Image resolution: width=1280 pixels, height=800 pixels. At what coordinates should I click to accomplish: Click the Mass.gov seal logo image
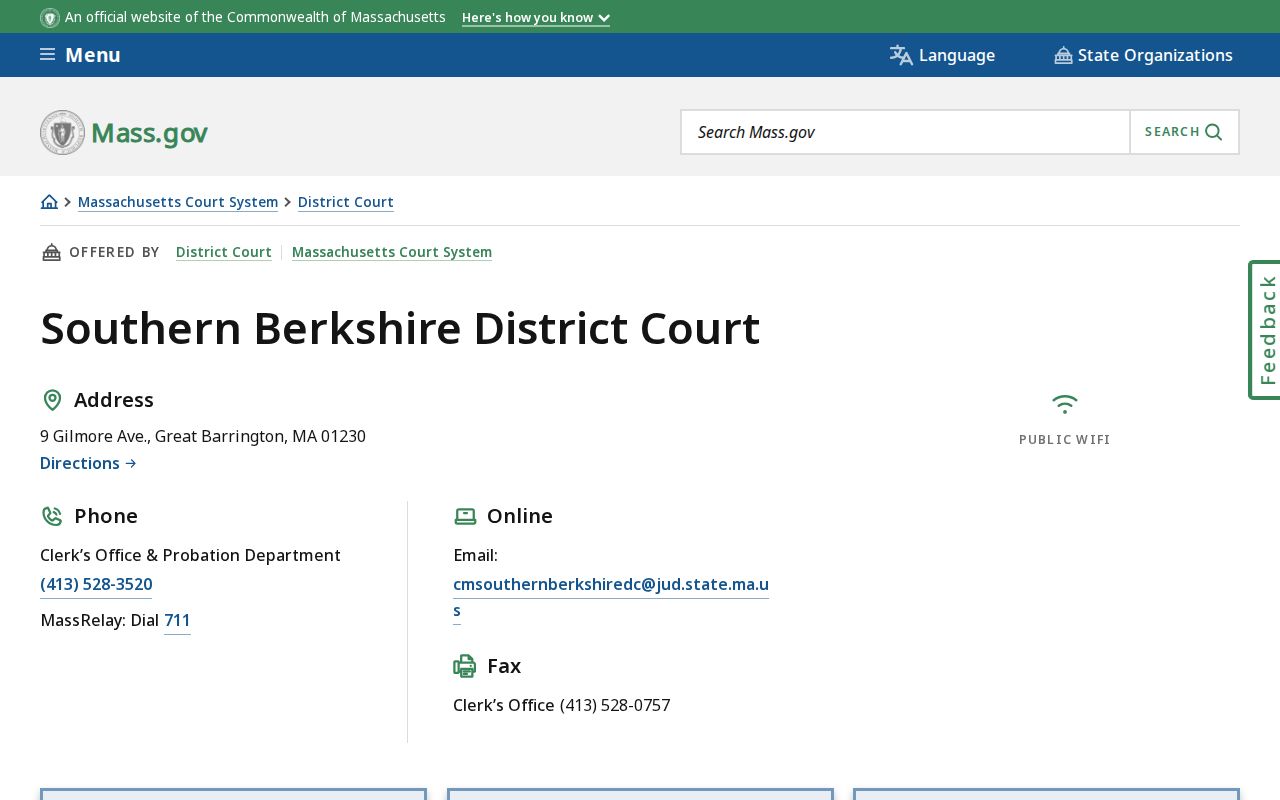(x=63, y=132)
